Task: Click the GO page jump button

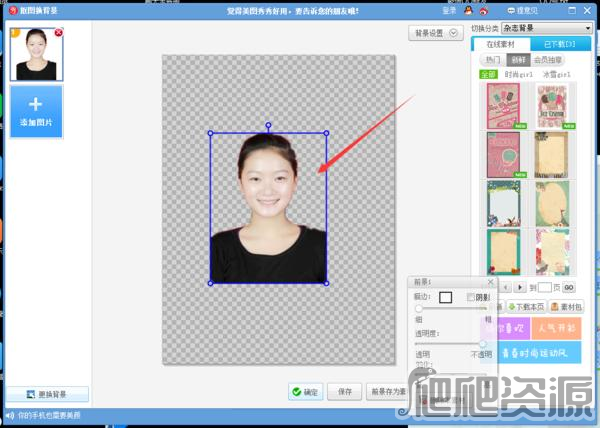Action: tap(569, 287)
